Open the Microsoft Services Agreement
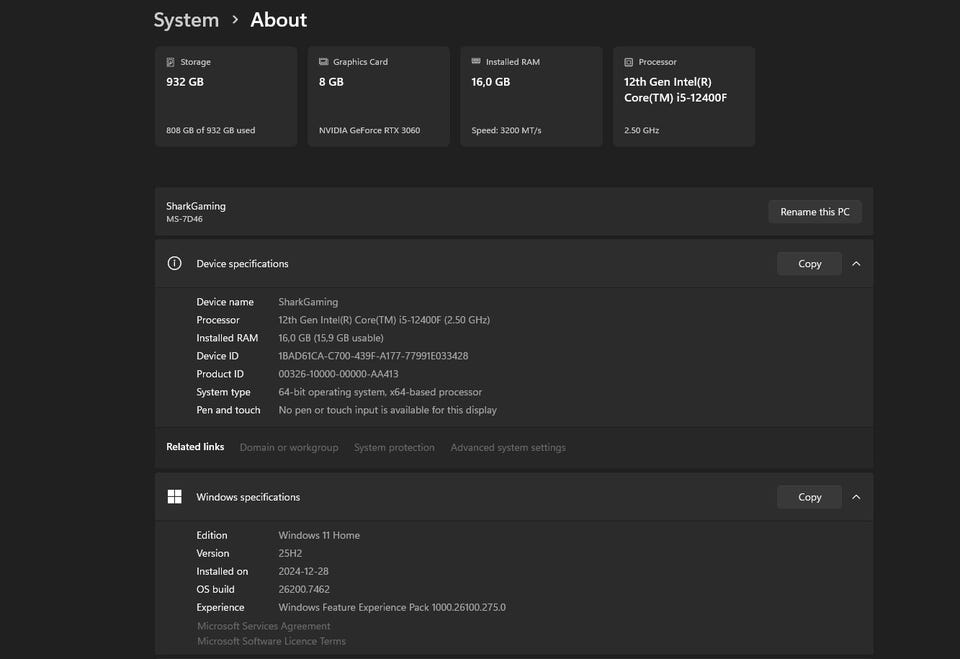Screen dimensions: 960x659 tap(263, 626)
